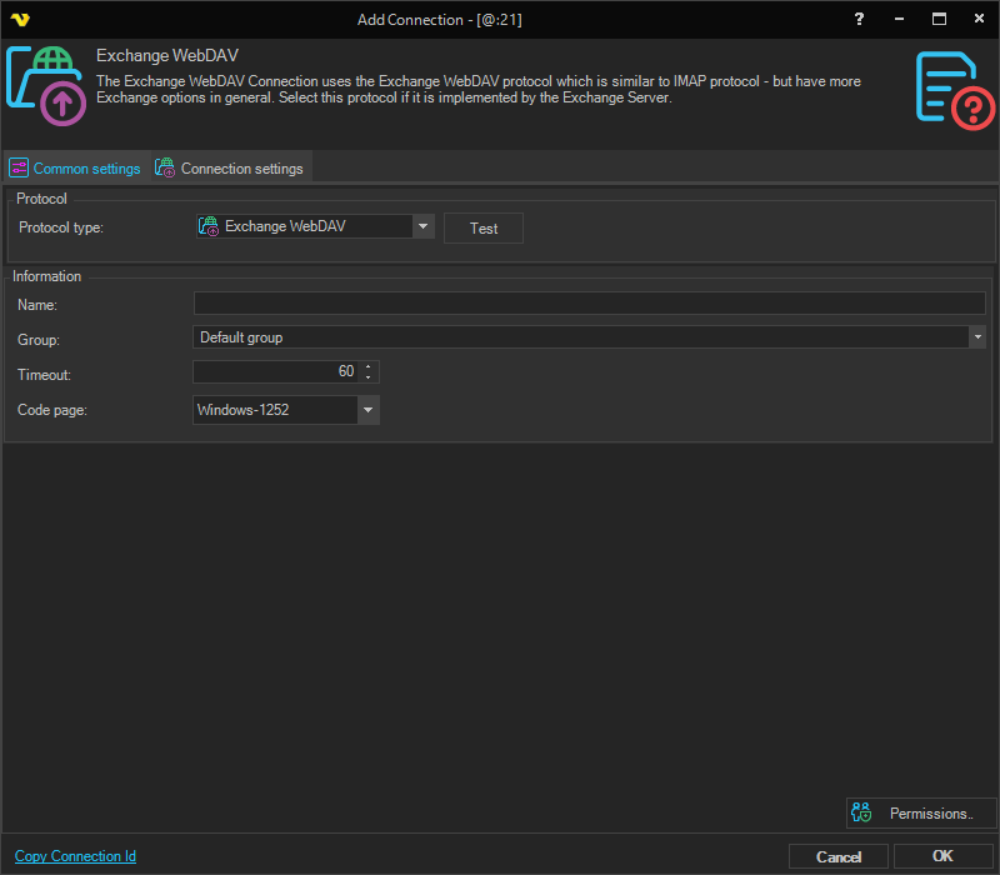The height and width of the screenshot is (875, 1000).
Task: Click the question mark help button in title bar
Action: coord(859,19)
